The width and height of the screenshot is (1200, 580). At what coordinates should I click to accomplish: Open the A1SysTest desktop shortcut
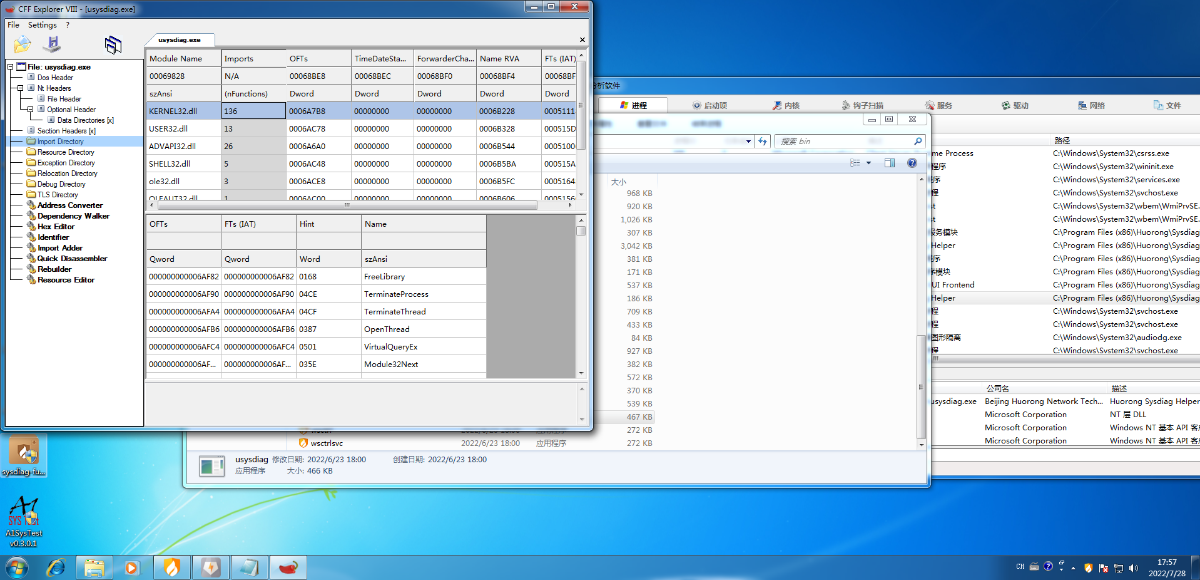coord(22,523)
